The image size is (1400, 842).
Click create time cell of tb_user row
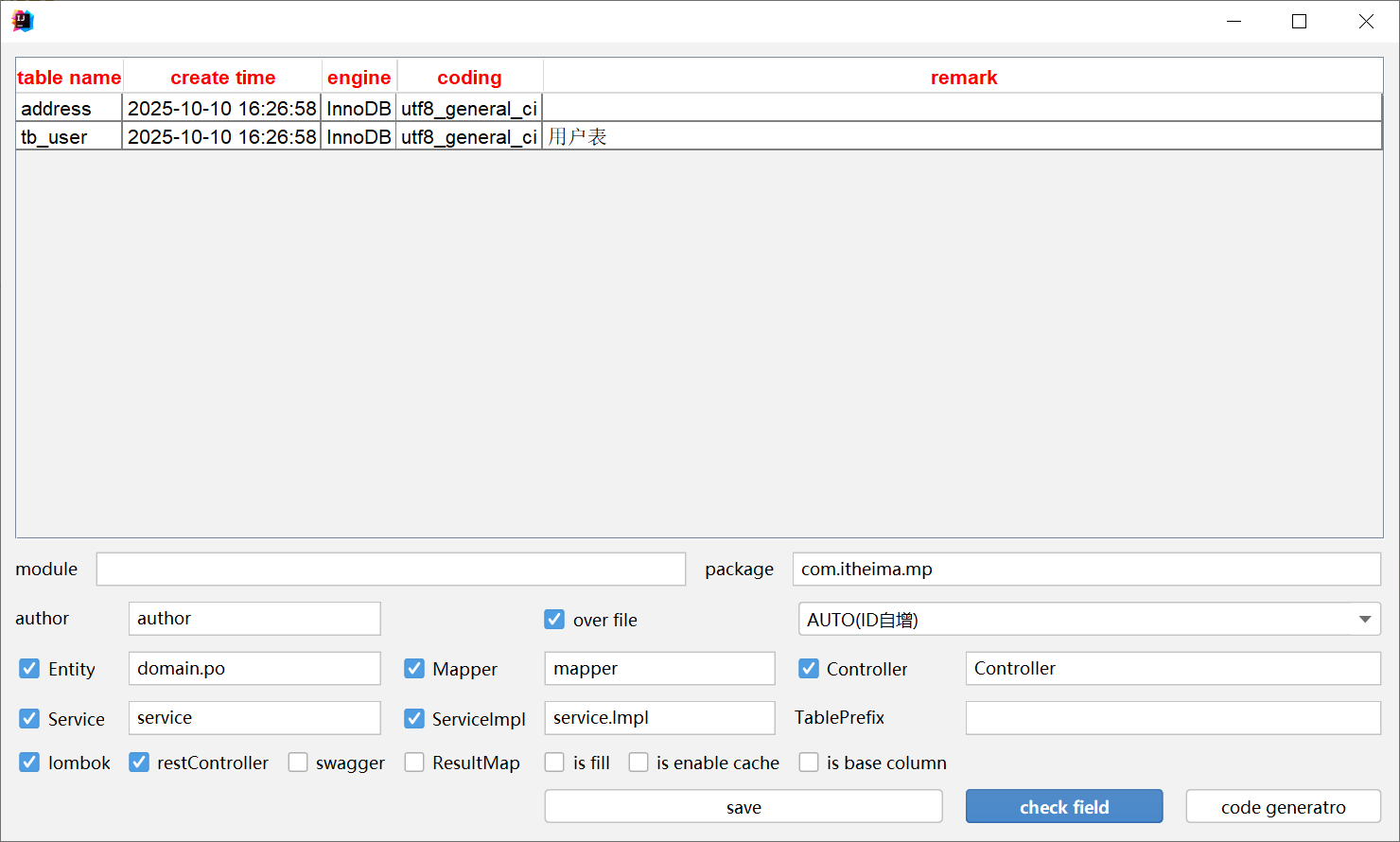222,136
